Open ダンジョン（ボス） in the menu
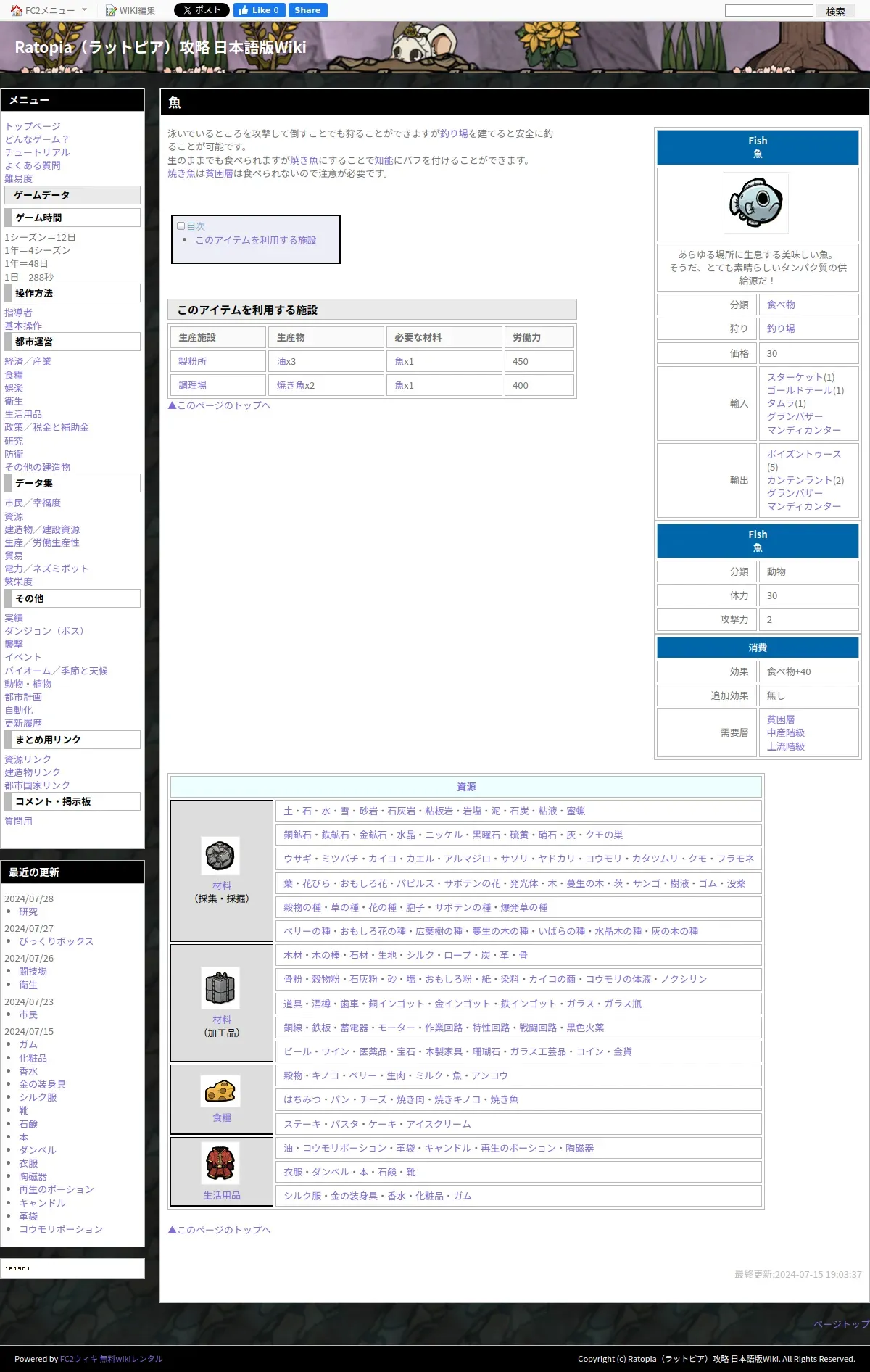Screen dimensions: 870x1372 [x=46, y=631]
